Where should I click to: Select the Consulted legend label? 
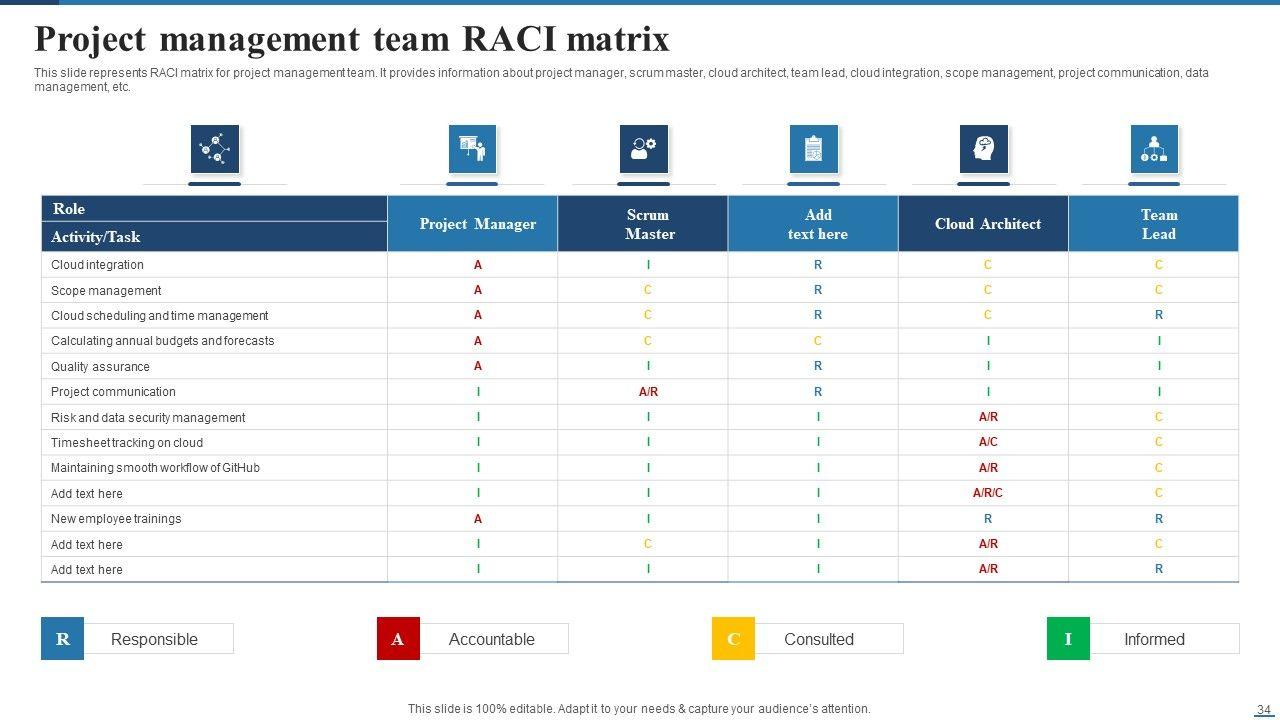pos(819,639)
